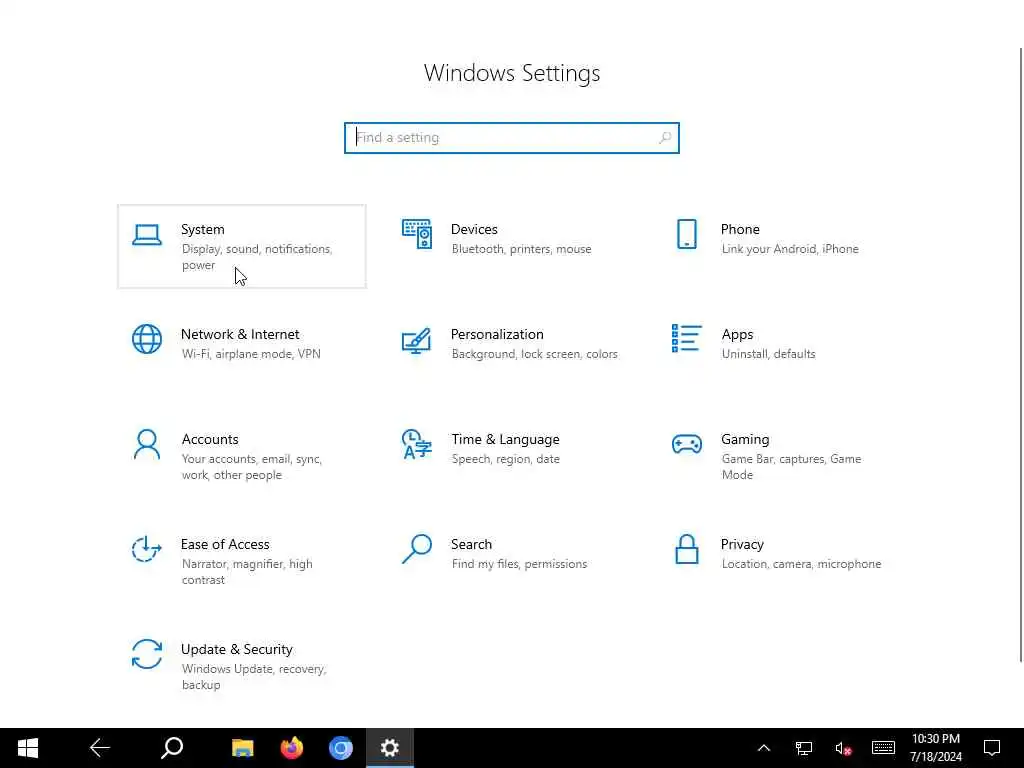Click 'Game Bar, captures, Game Mode' text

(x=792, y=467)
